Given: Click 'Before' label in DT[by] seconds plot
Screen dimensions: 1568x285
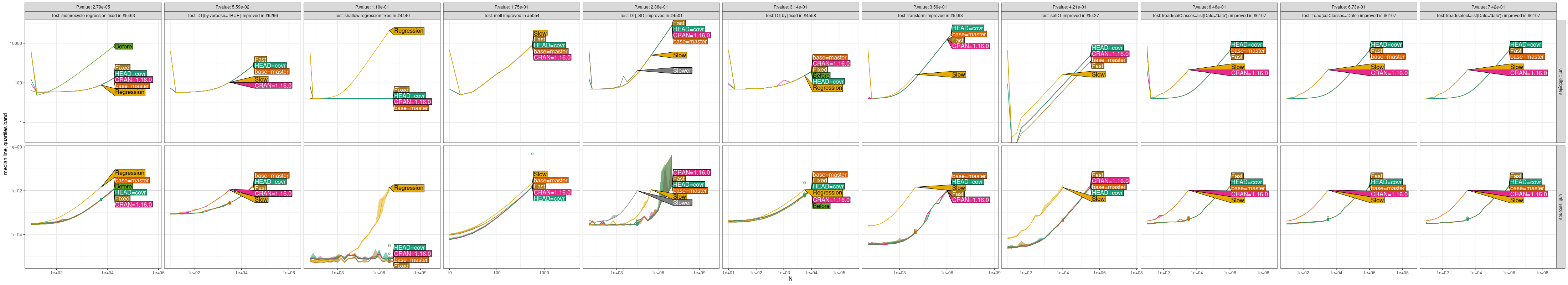Looking at the screenshot, I should 821,206.
